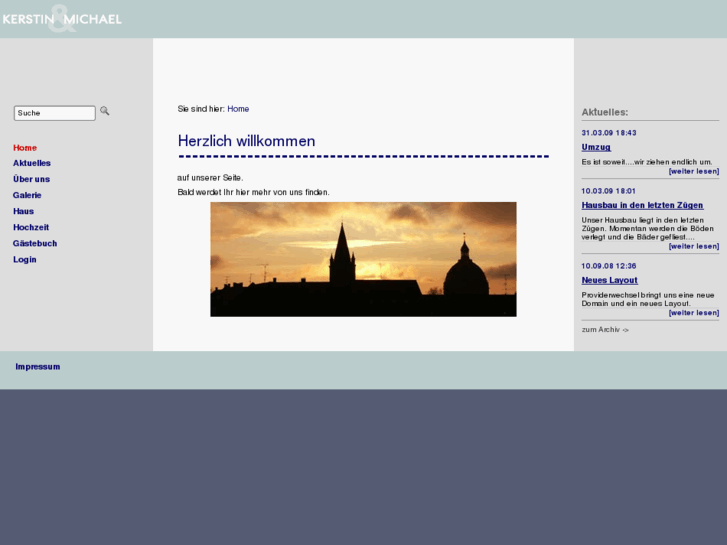Screen dimensions: 727x545
Task: Select Galerie in the sidebar
Action: (x=27, y=195)
